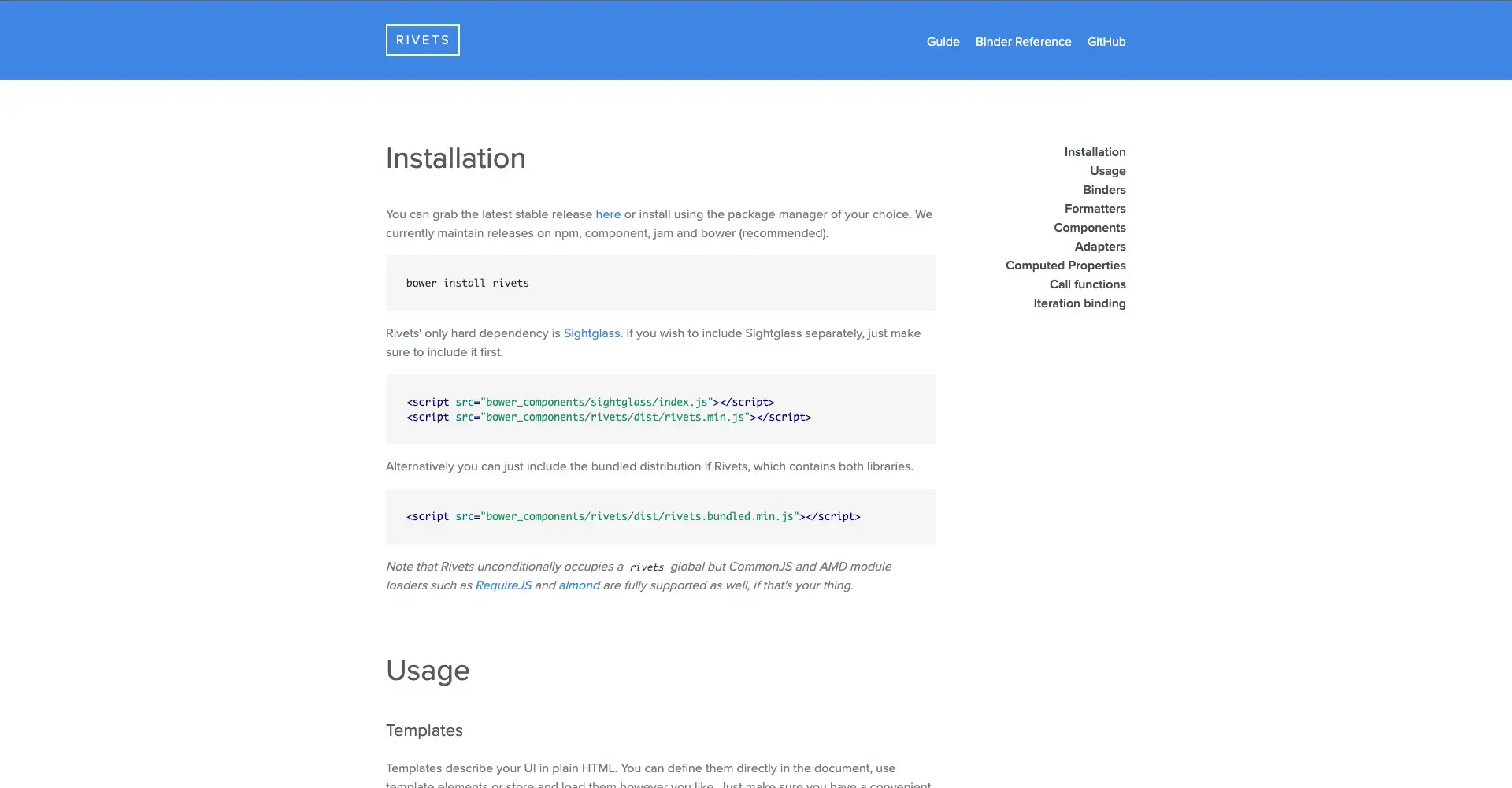The image size is (1512, 788).
Task: Open the almond link
Action: (579, 585)
